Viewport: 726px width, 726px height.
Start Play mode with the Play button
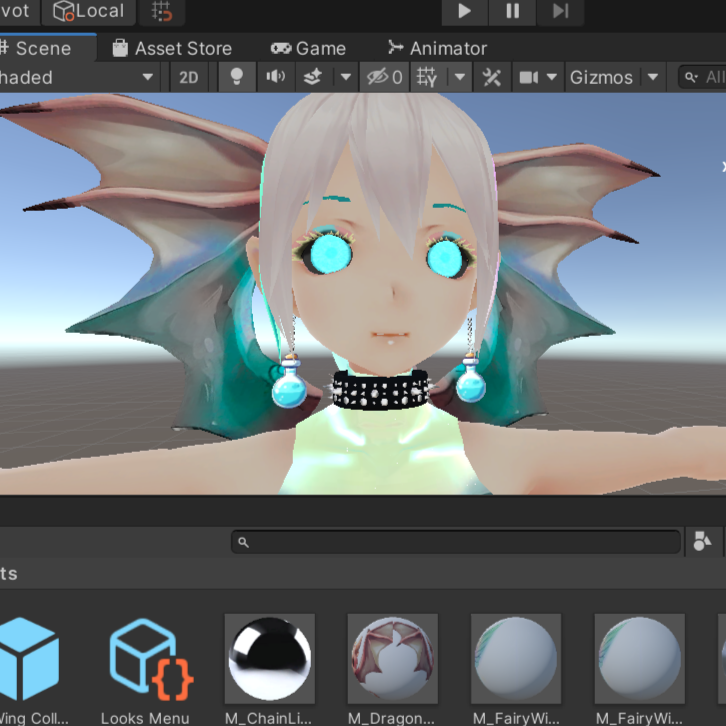(464, 11)
